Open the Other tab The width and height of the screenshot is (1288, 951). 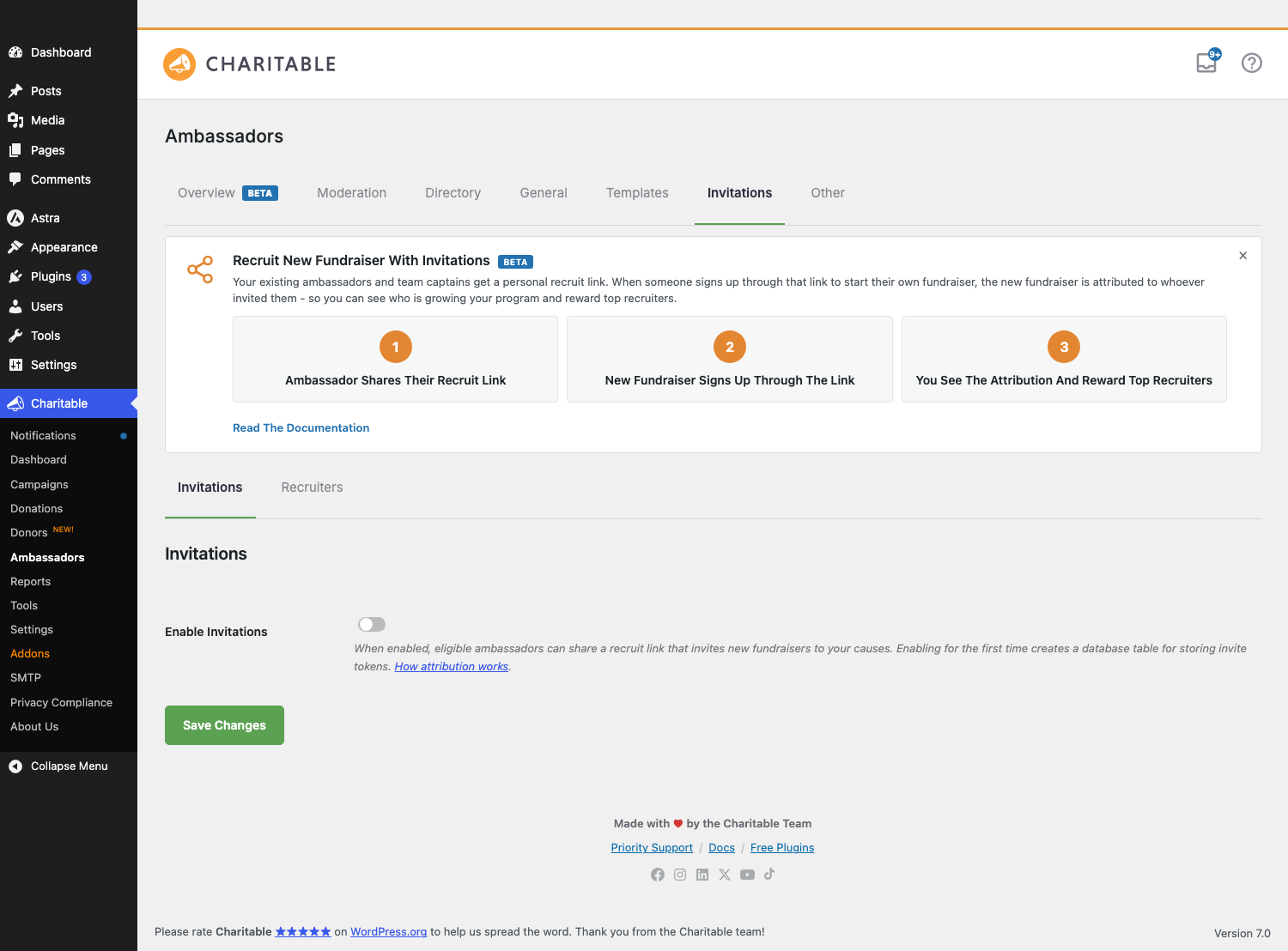pyautogui.click(x=828, y=193)
